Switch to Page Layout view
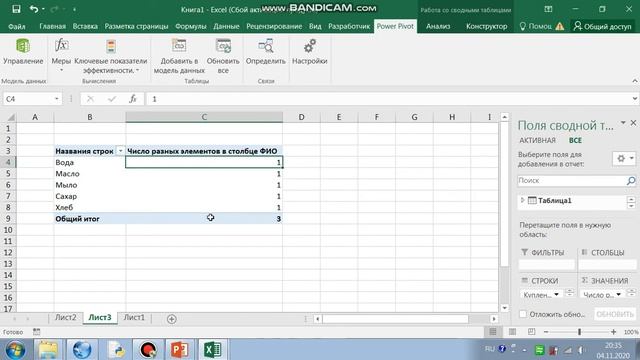This screenshot has width=640, height=360. tap(512, 332)
